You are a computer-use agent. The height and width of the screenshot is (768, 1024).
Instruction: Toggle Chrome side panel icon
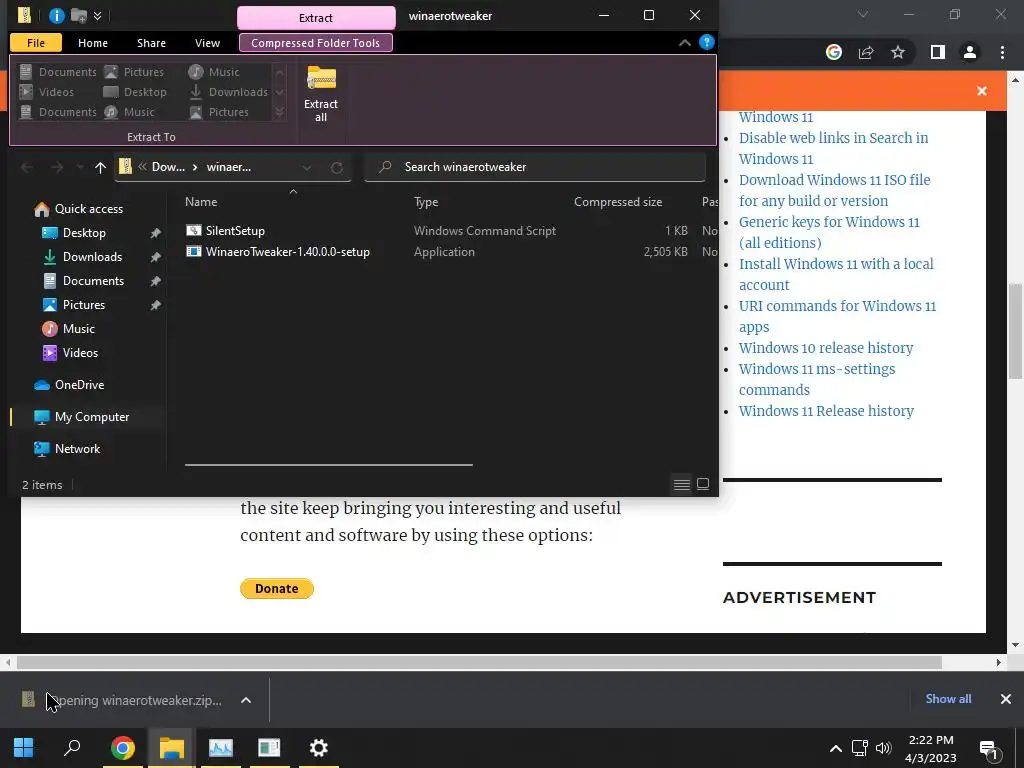coord(938,52)
